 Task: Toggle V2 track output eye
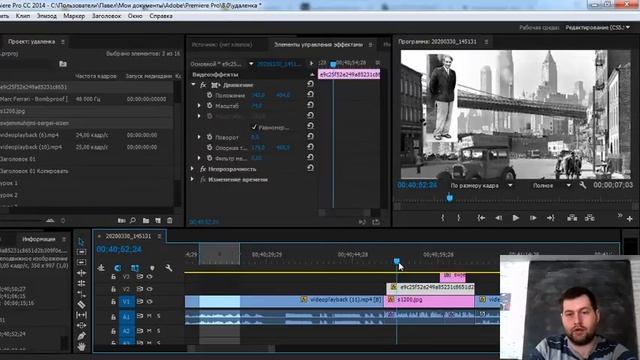[x=149, y=289]
